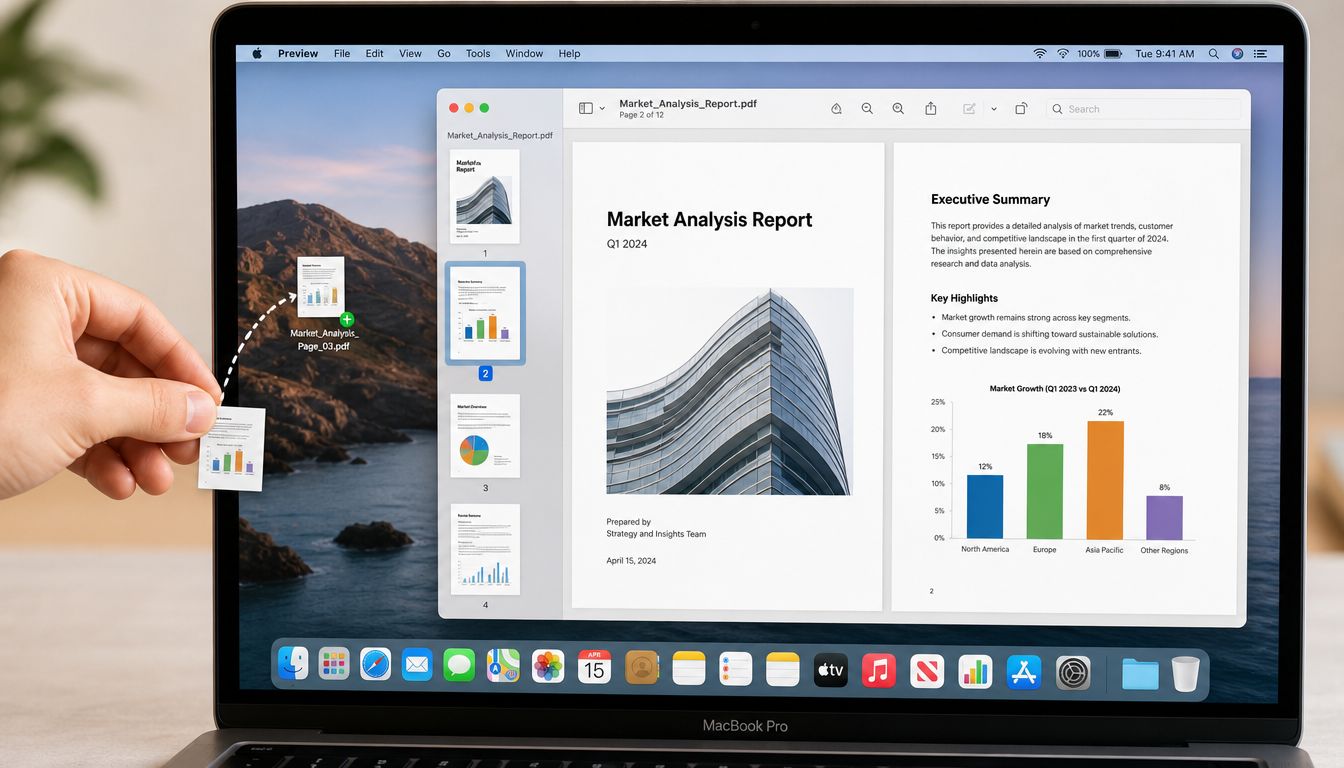
Task: Click the battery status icon
Action: [1112, 54]
